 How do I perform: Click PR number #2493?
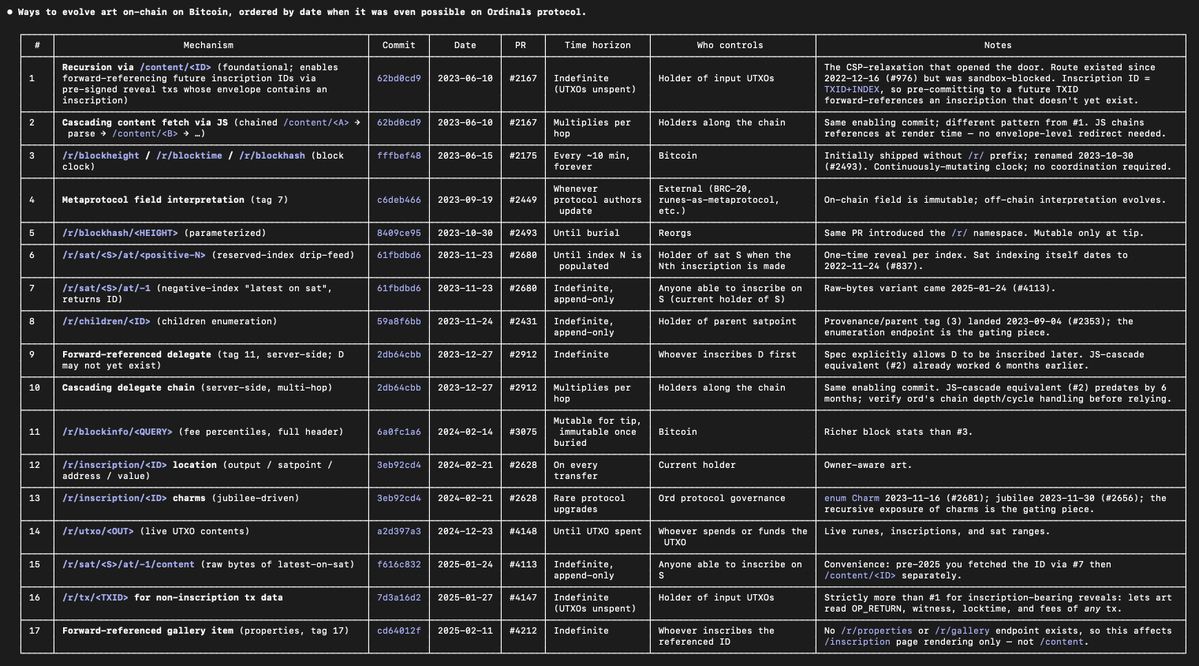523,233
